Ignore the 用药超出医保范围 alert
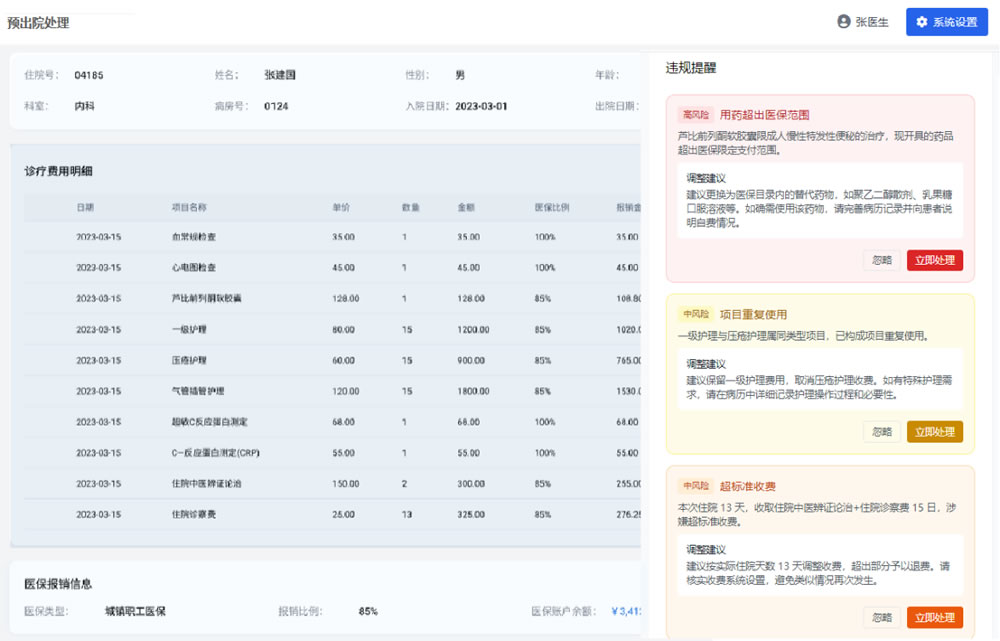Screen dimensions: 1000x641 tap(881, 260)
